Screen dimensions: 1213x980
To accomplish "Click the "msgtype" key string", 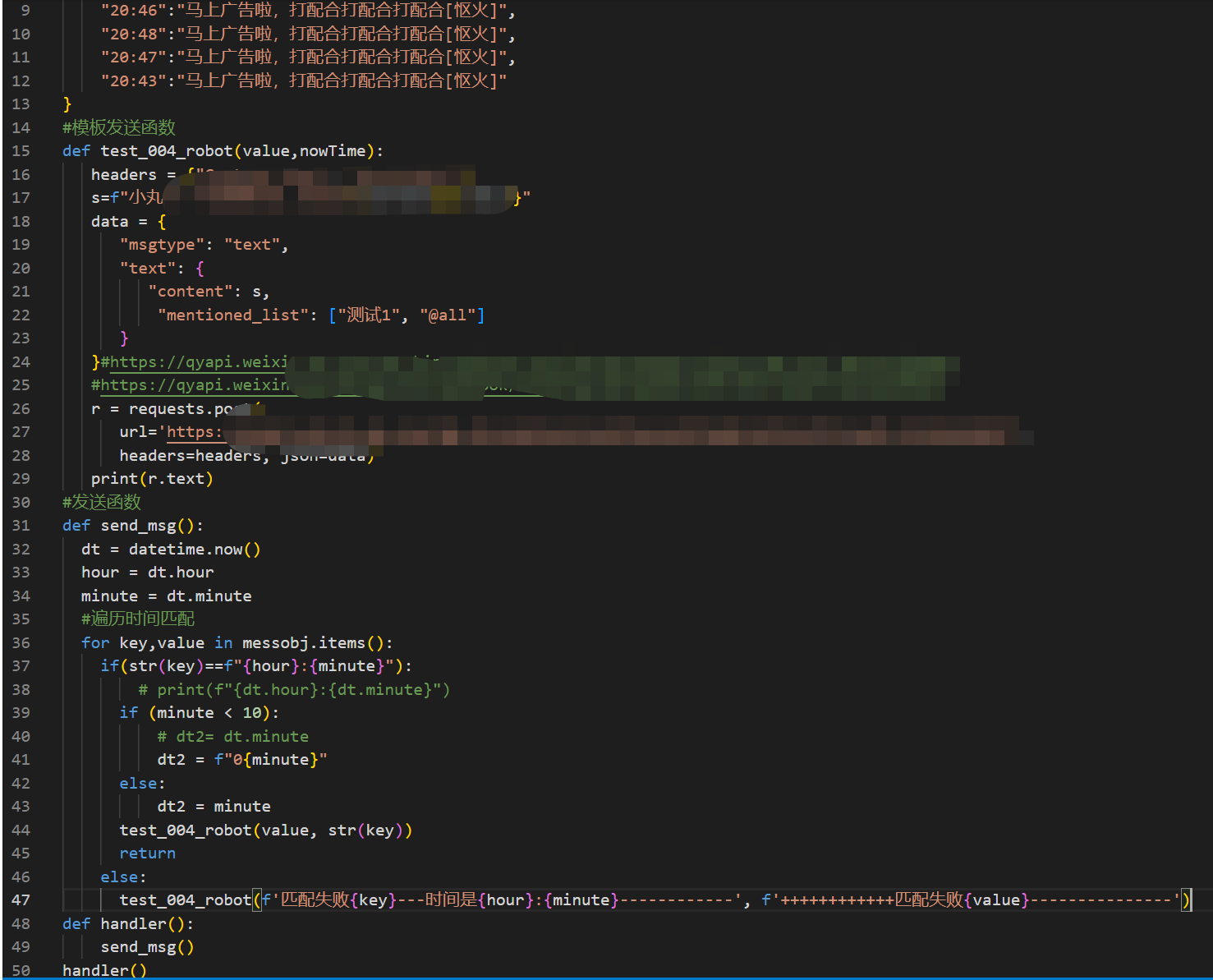I will click(162, 245).
